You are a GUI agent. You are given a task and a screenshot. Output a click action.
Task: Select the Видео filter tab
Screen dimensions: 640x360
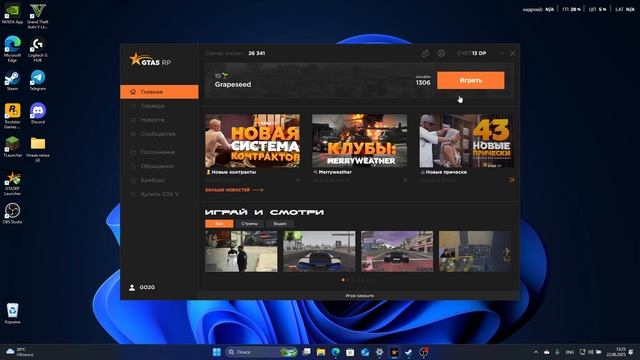280,224
